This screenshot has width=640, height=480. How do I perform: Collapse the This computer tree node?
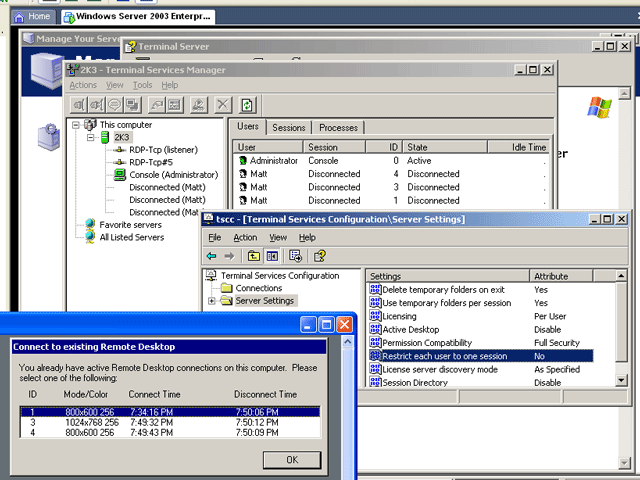pos(76,125)
